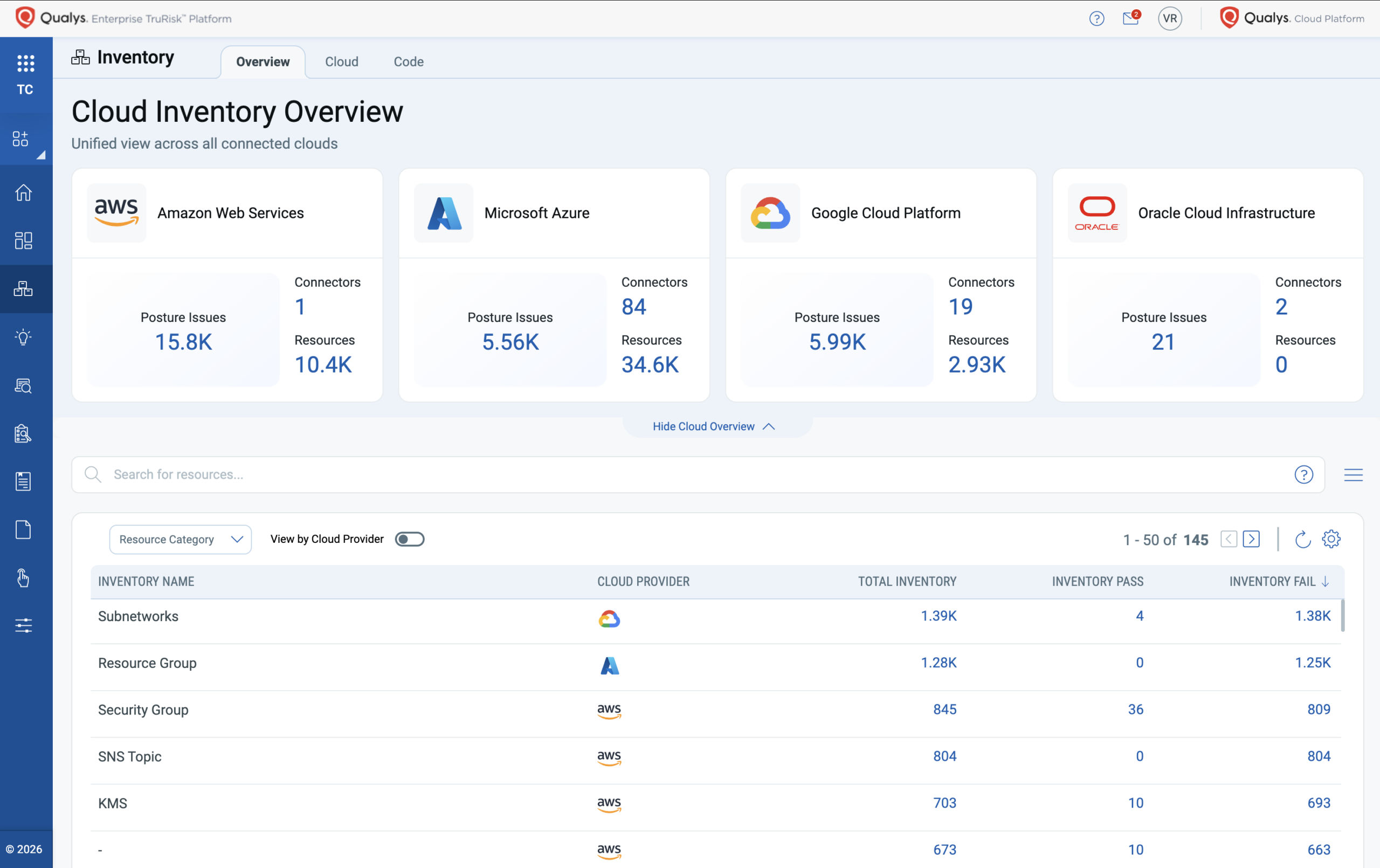Click the Google Cloud Platform logo

pos(770,213)
